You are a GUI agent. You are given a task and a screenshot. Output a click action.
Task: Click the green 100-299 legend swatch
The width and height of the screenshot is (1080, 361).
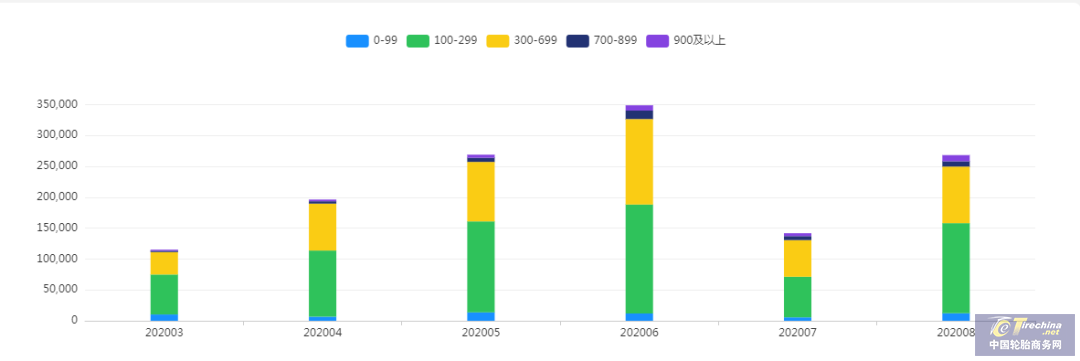click(419, 41)
